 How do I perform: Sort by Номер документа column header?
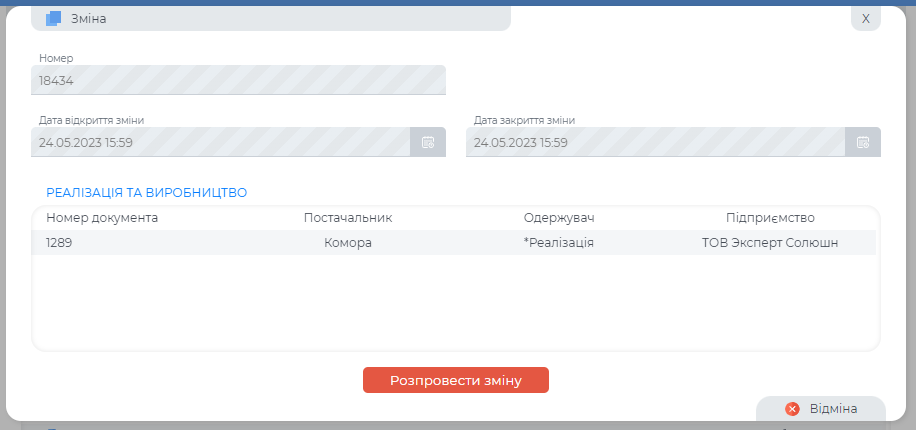(102, 217)
